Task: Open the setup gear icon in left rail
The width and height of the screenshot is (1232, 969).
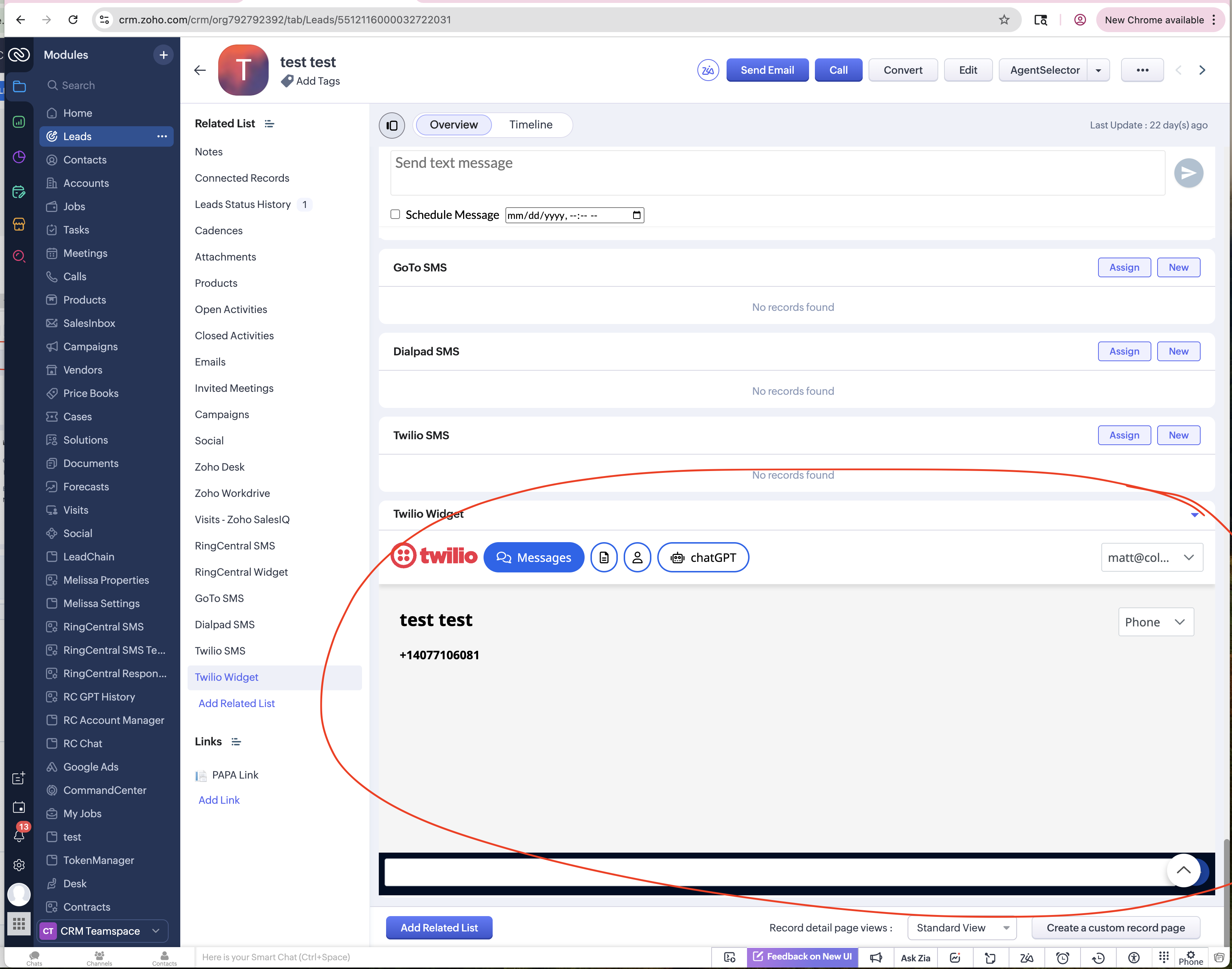Action: tap(19, 865)
